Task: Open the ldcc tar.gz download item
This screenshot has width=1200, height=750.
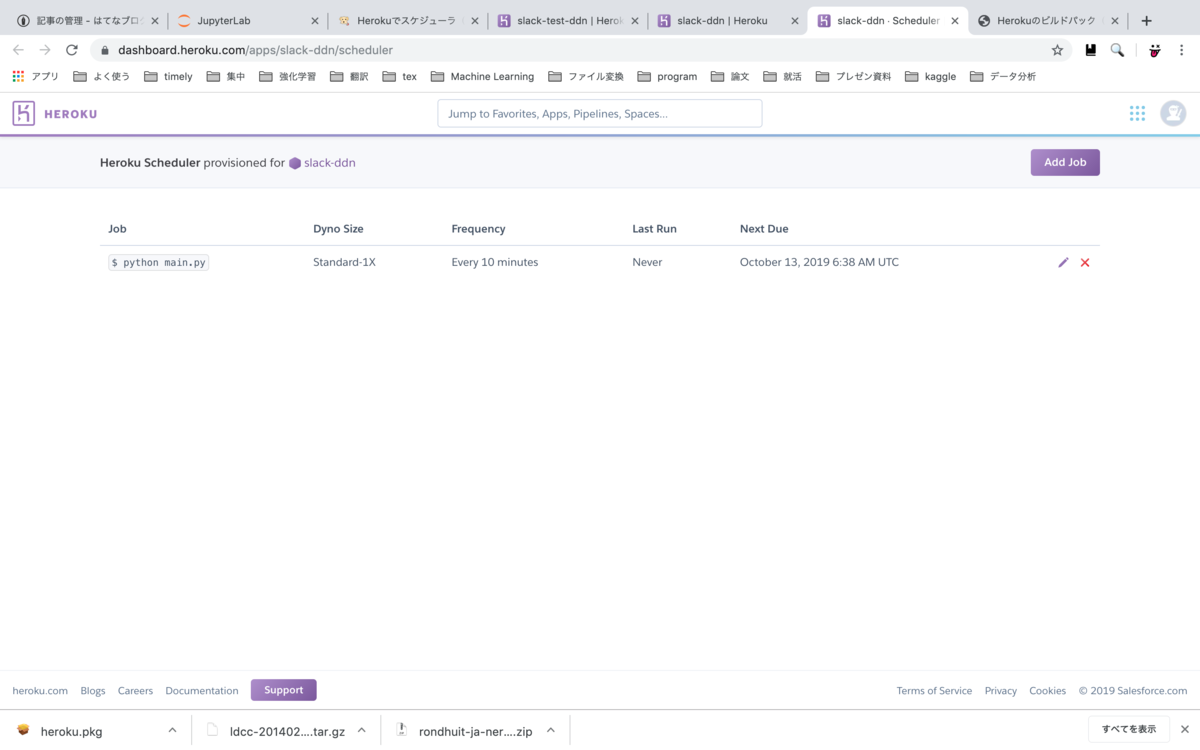Action: click(x=275, y=731)
